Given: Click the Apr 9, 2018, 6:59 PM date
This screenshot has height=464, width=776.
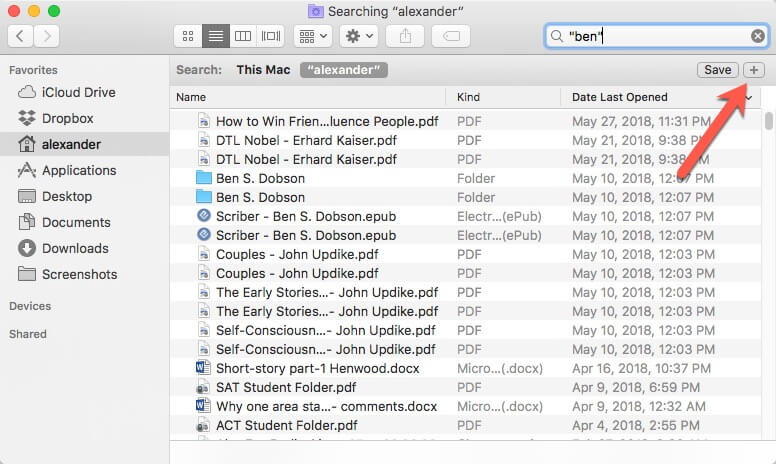Looking at the screenshot, I should coord(636,387).
